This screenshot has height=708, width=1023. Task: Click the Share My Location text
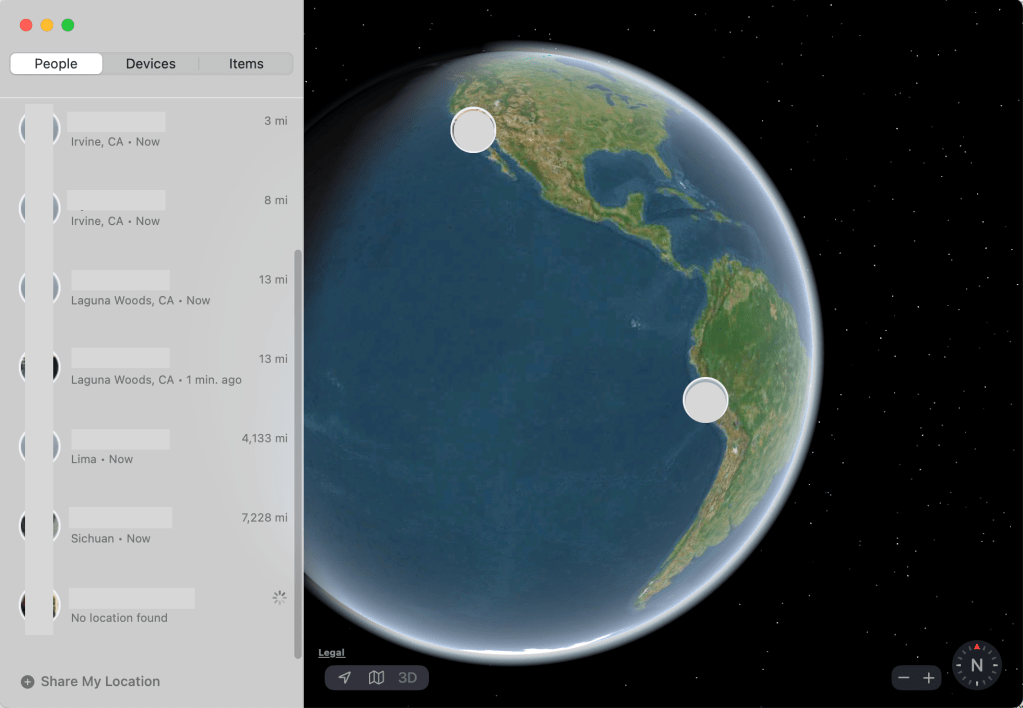point(100,682)
